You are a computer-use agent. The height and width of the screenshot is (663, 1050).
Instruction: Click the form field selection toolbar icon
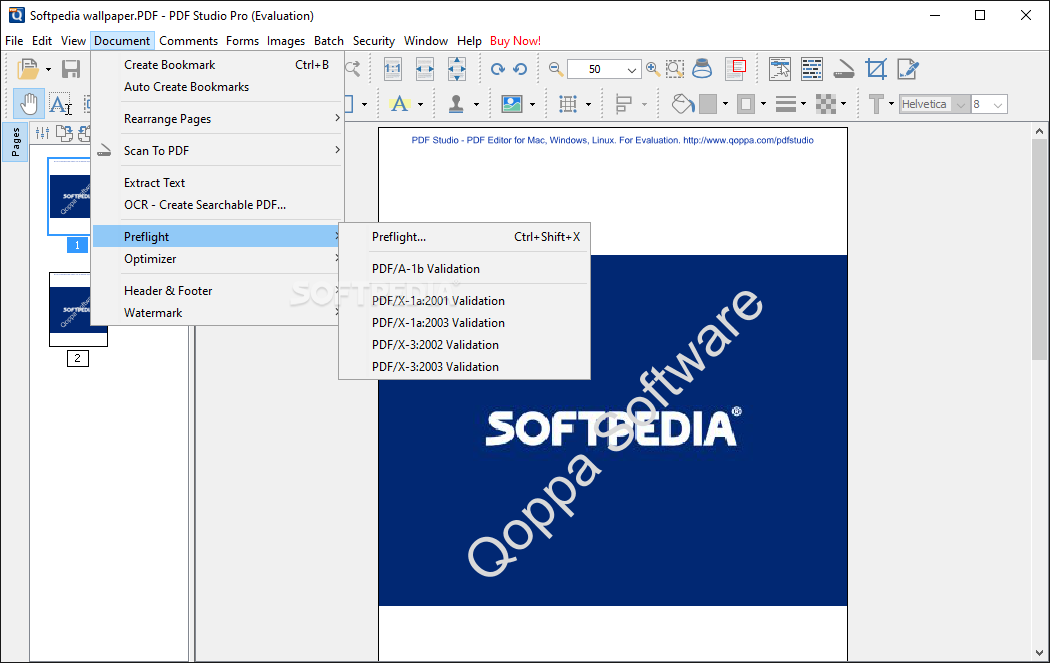tap(779, 68)
